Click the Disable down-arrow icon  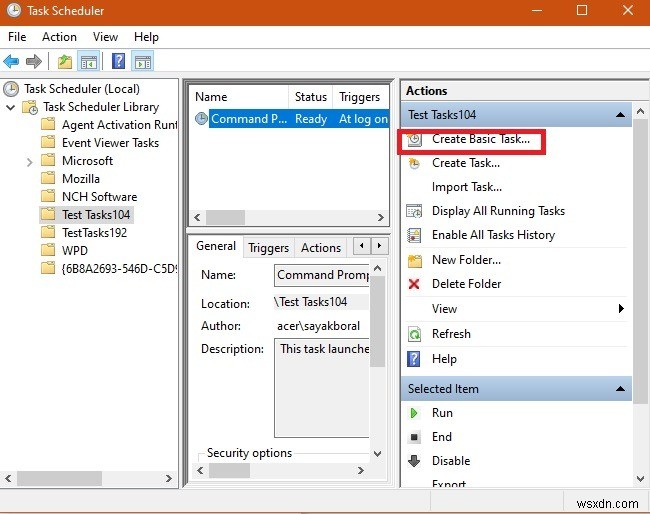coord(414,461)
